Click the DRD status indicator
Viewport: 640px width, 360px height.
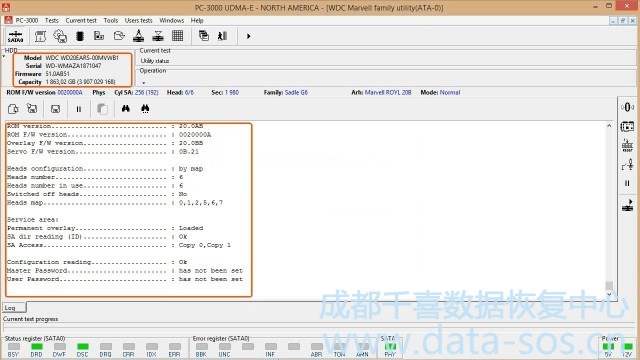coord(36,347)
